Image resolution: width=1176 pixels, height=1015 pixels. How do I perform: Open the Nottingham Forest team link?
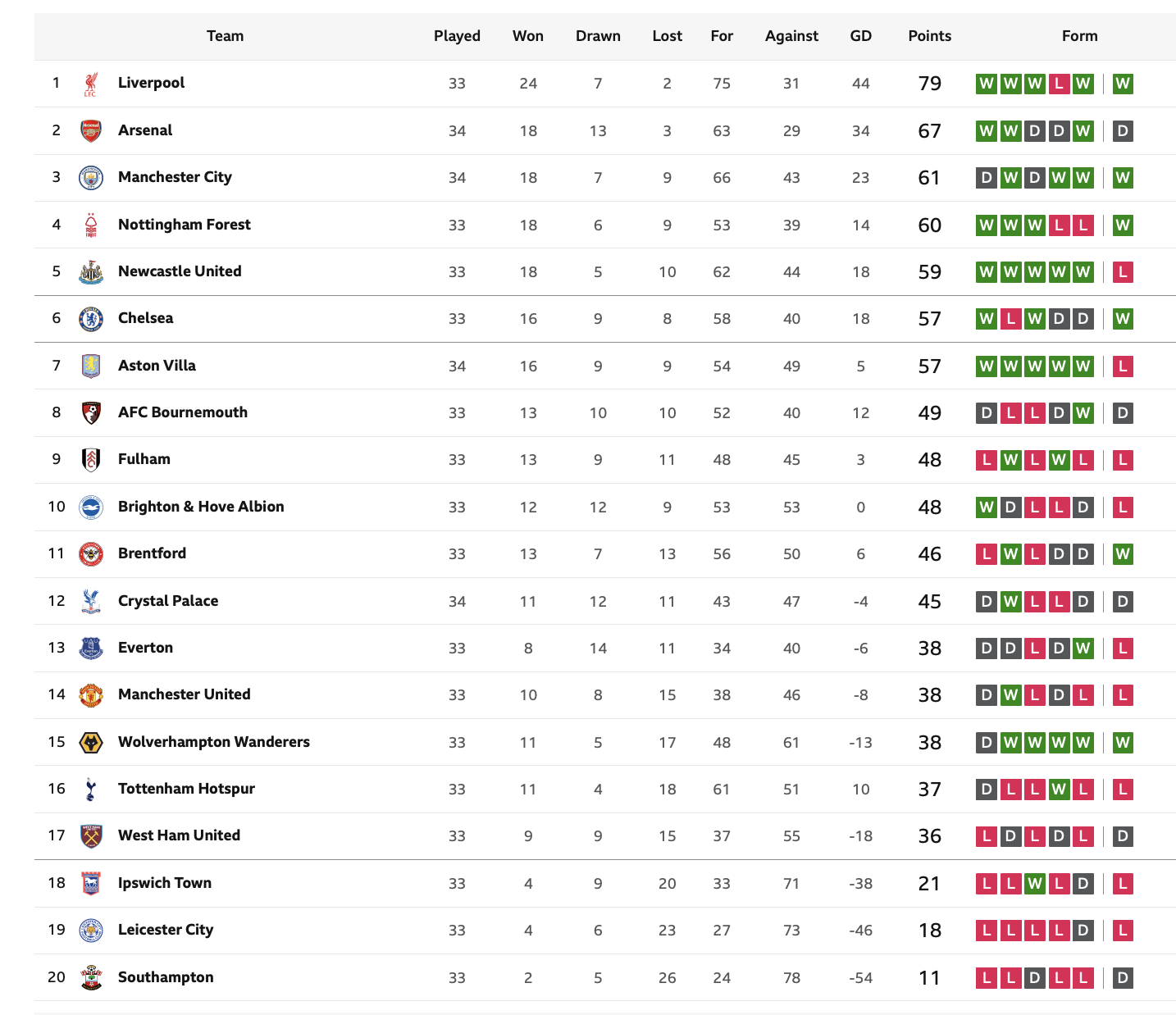click(x=185, y=225)
